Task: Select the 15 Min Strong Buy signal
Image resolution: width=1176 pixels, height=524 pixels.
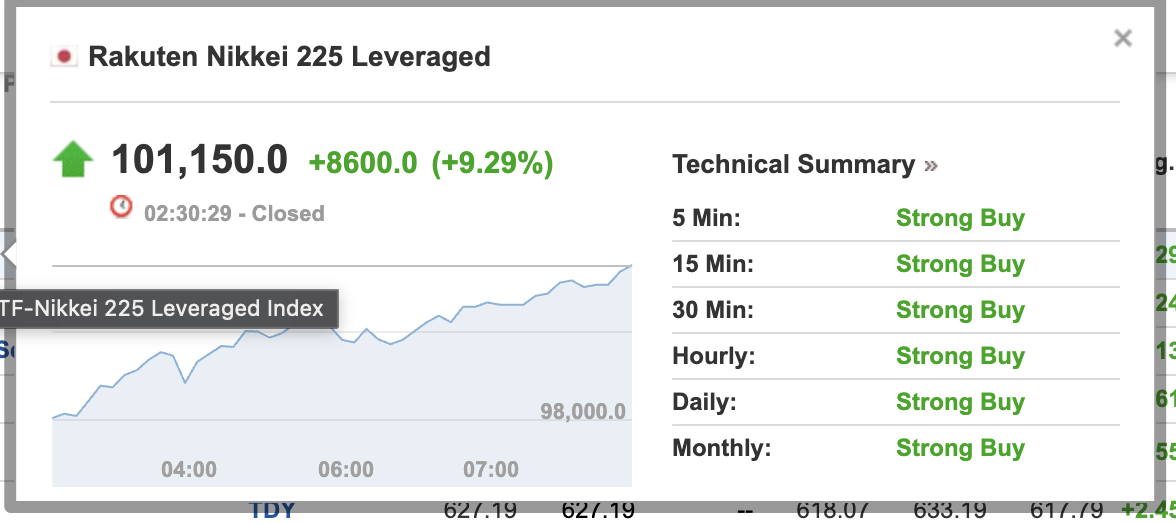Action: pos(960,264)
